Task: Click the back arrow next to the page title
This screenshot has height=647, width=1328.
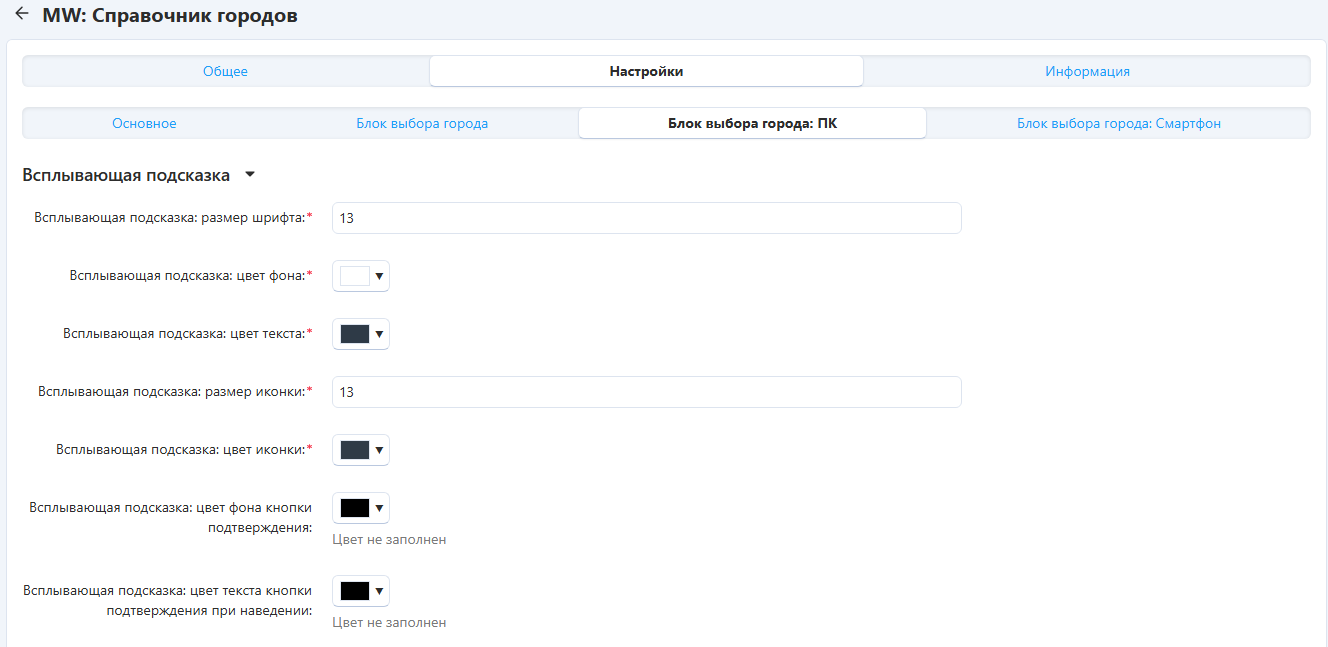Action: [21, 15]
